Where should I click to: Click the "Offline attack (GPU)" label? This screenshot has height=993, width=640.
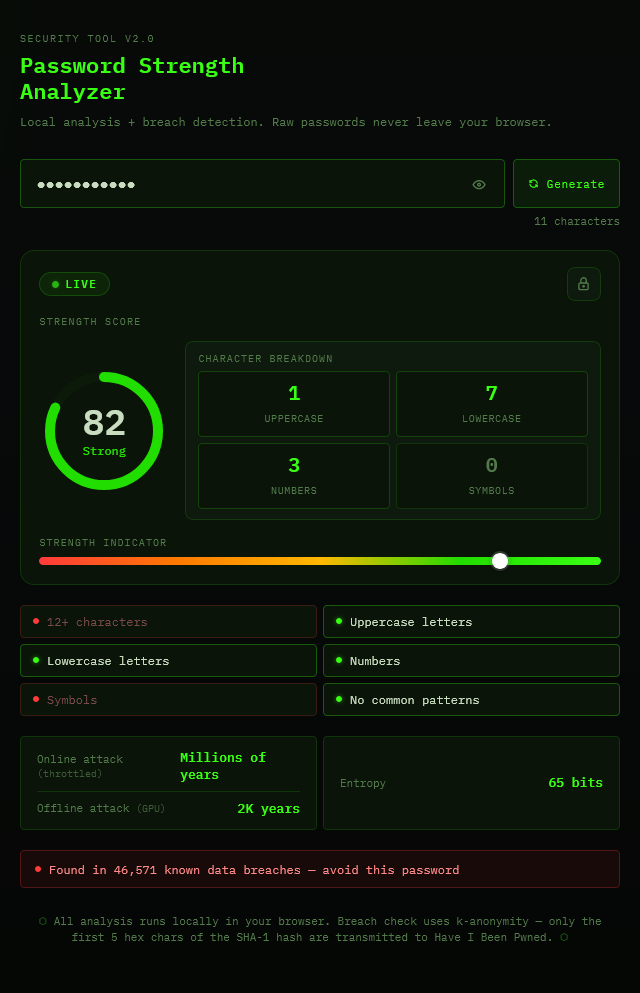click(101, 809)
